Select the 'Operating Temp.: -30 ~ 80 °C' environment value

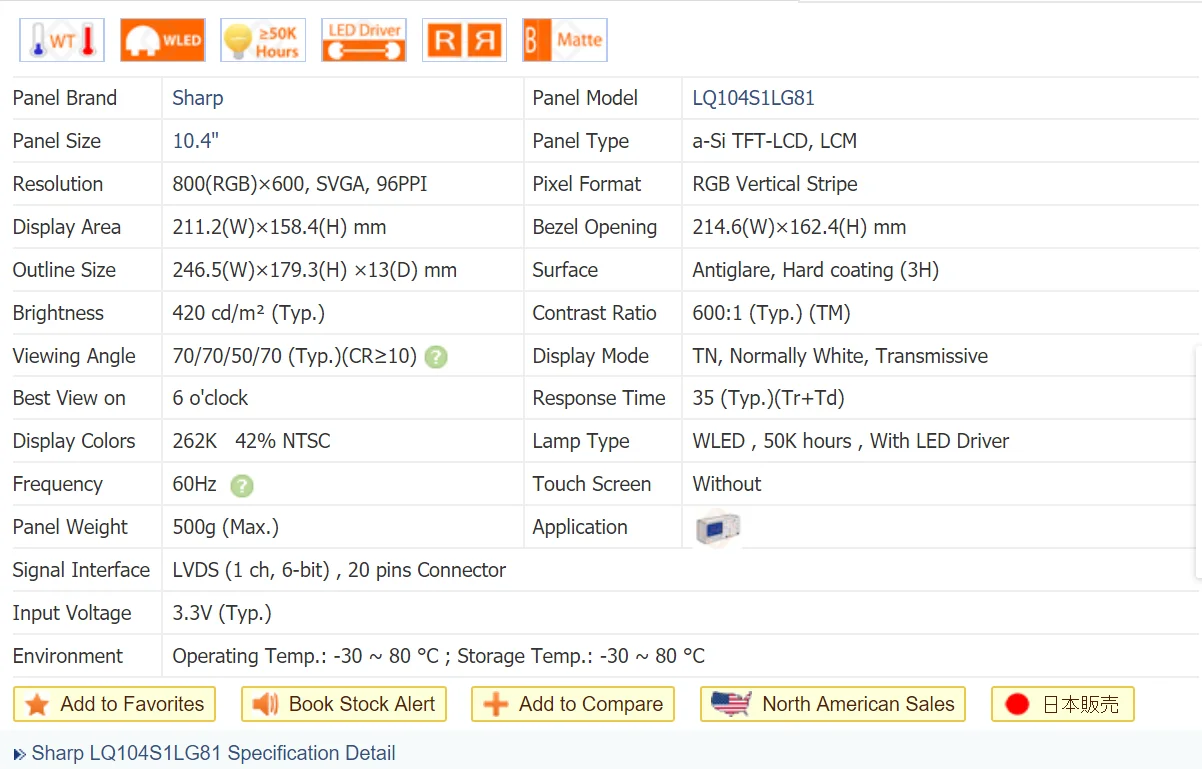pos(306,656)
